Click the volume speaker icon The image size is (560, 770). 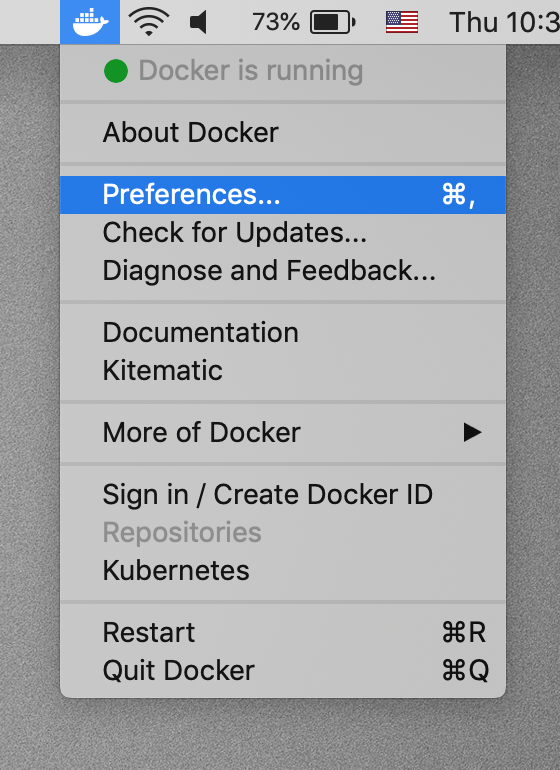point(198,23)
